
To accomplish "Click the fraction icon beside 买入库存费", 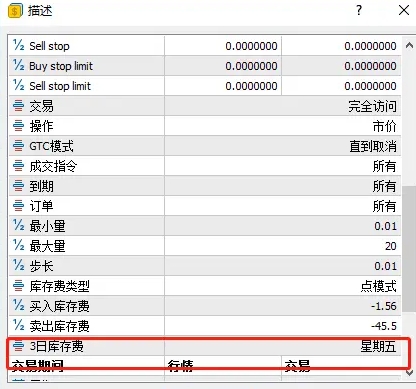I will (19, 305).
